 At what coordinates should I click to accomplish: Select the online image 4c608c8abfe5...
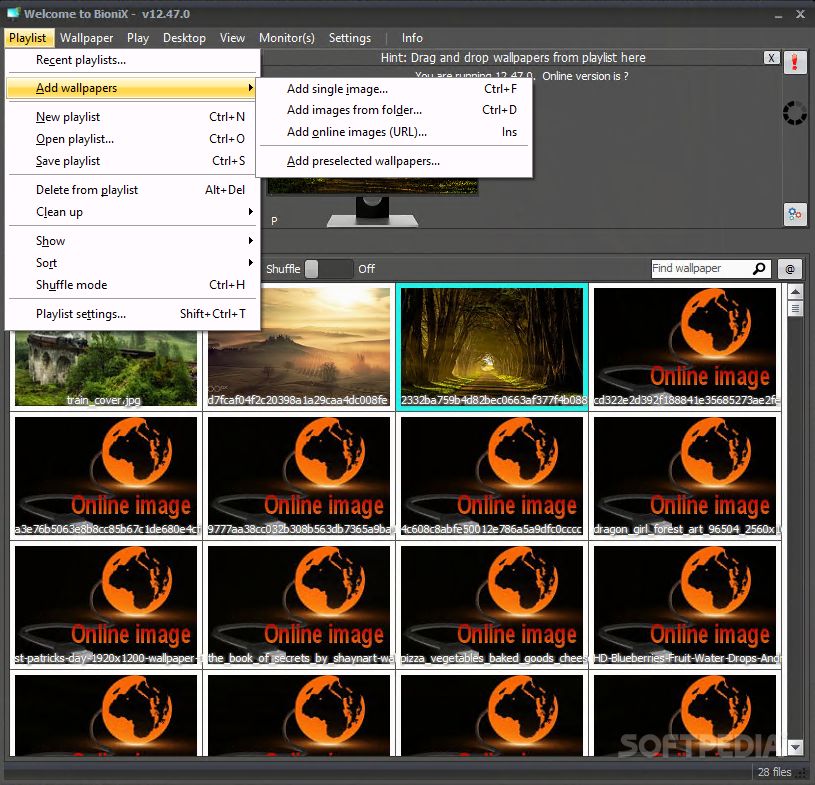click(492, 476)
